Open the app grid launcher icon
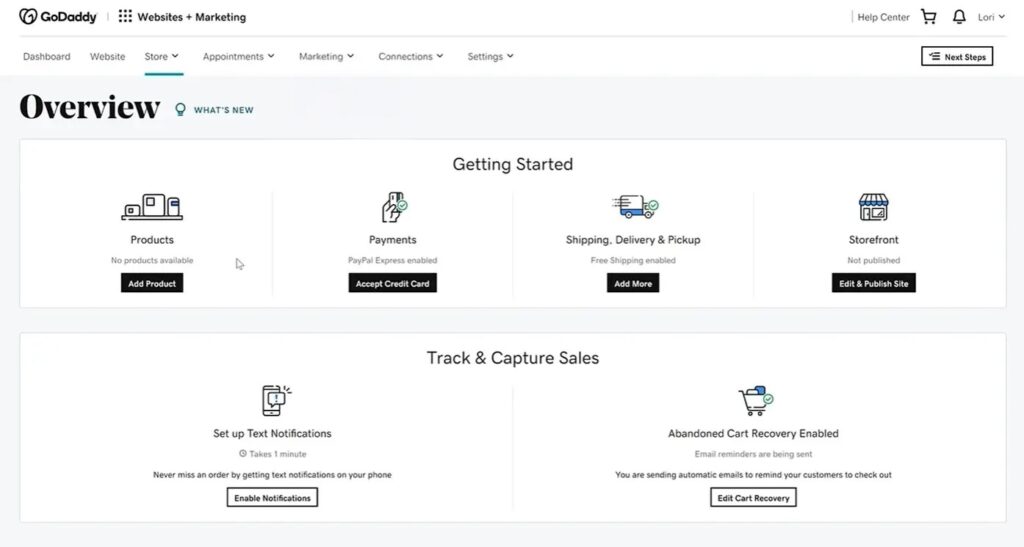Viewport: 1024px width, 547px height. 125,16
